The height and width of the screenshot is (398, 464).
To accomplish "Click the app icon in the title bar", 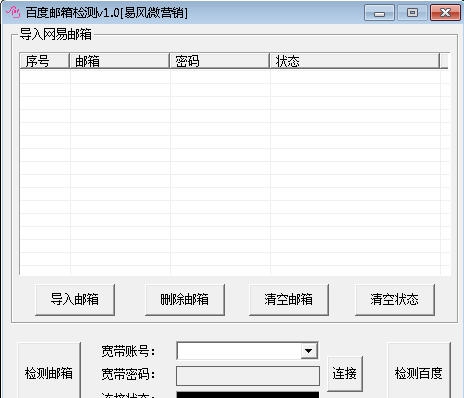I will pyautogui.click(x=13, y=12).
